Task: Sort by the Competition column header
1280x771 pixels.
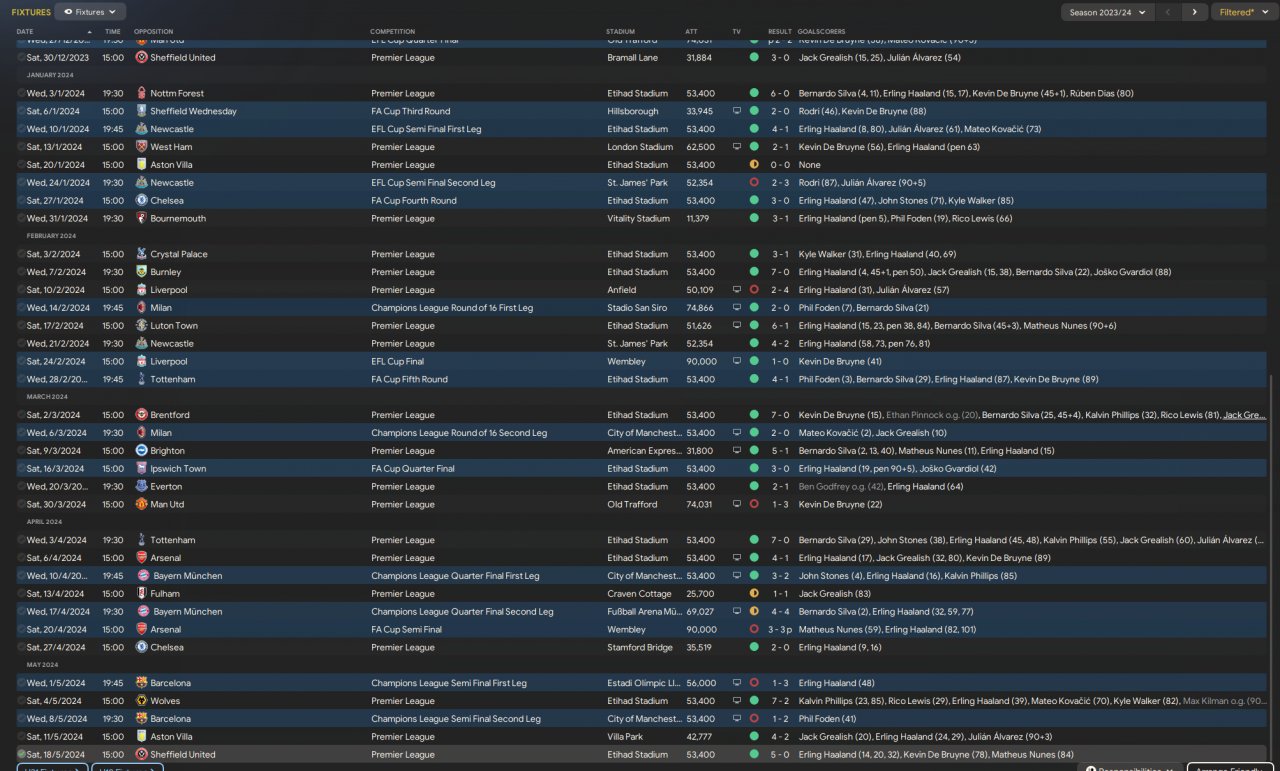Action: tap(393, 32)
